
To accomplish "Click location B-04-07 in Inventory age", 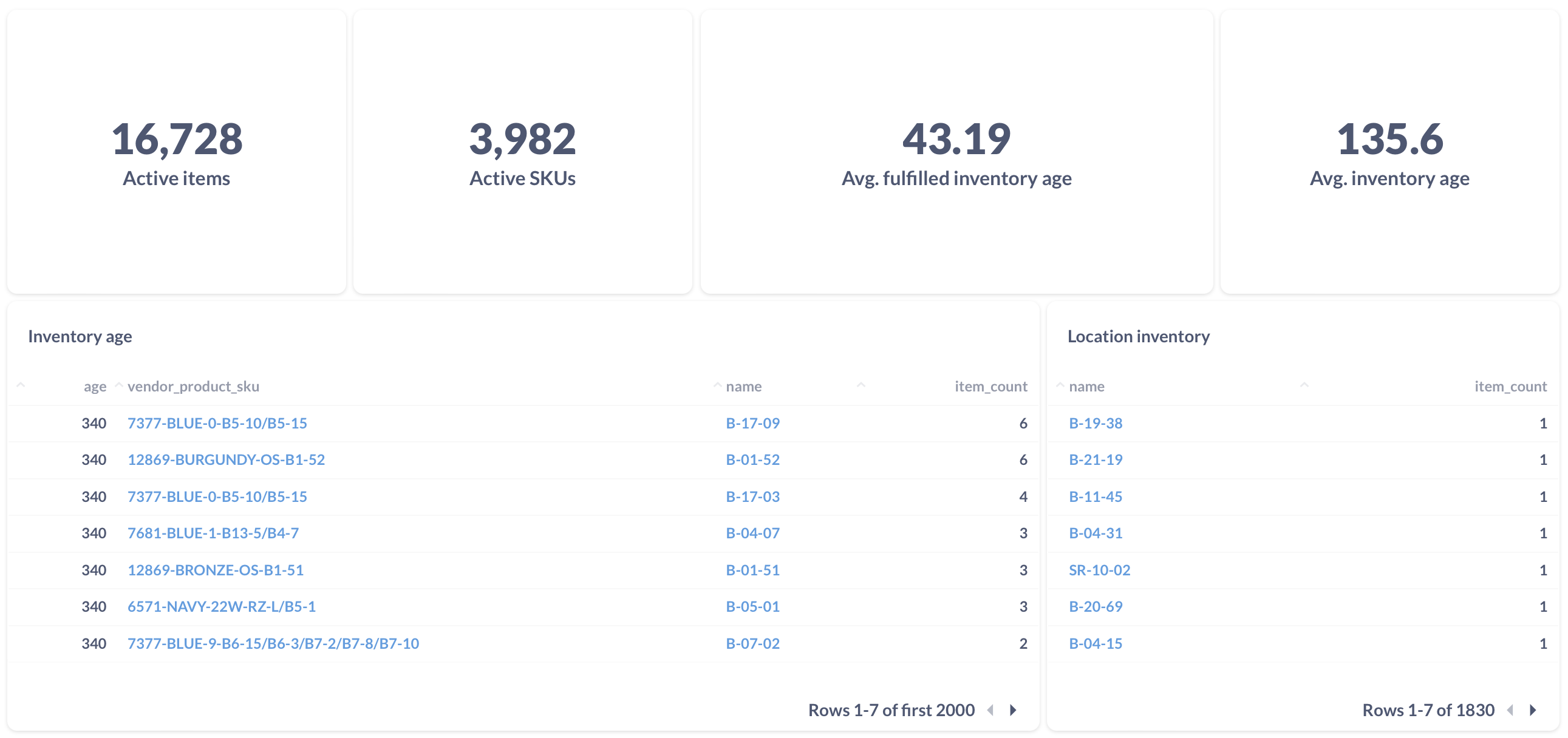I will [752, 533].
